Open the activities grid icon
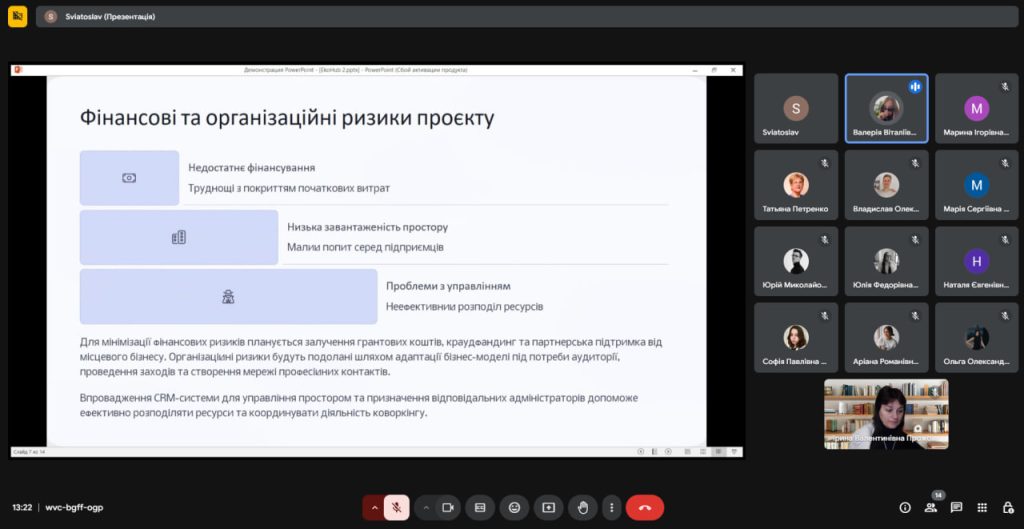The image size is (1024, 529). point(982,507)
